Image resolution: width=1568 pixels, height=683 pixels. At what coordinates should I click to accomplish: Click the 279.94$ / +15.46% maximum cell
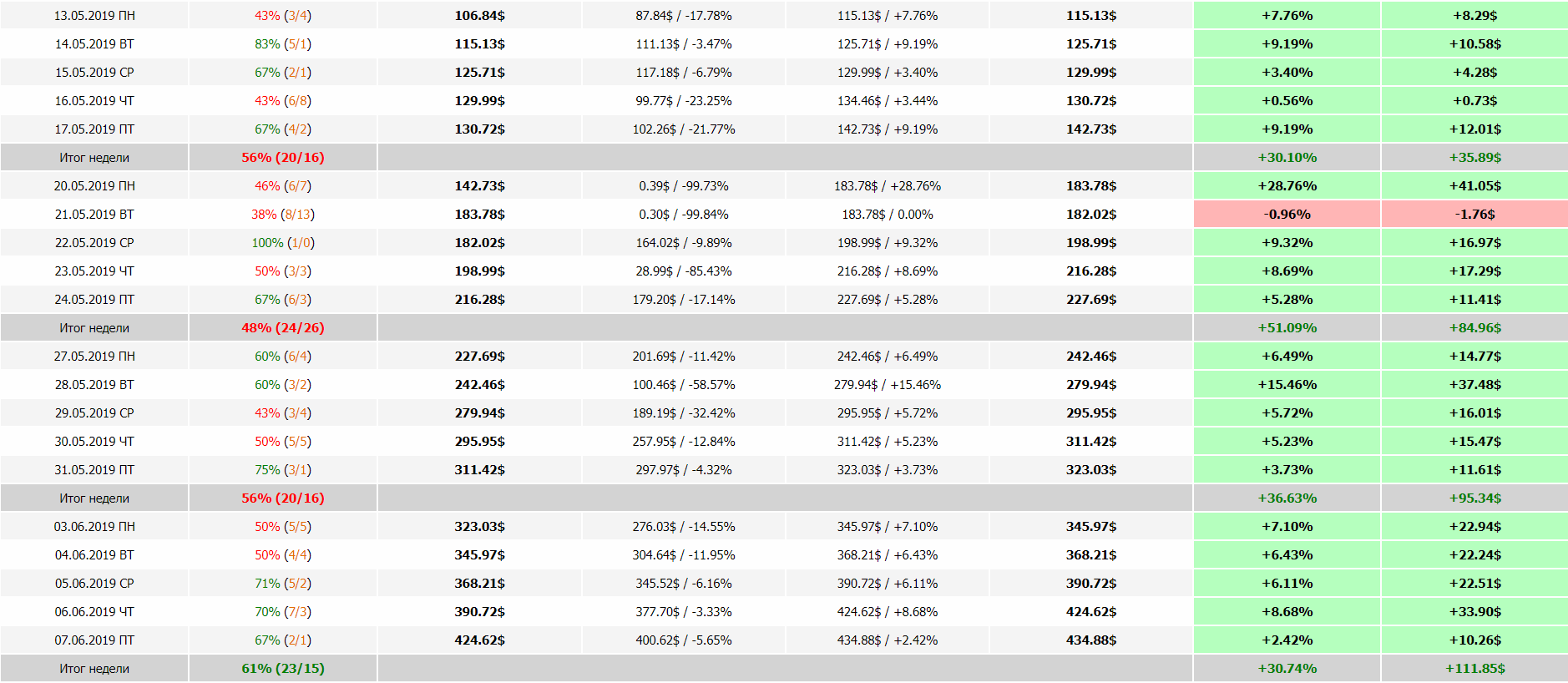(888, 385)
